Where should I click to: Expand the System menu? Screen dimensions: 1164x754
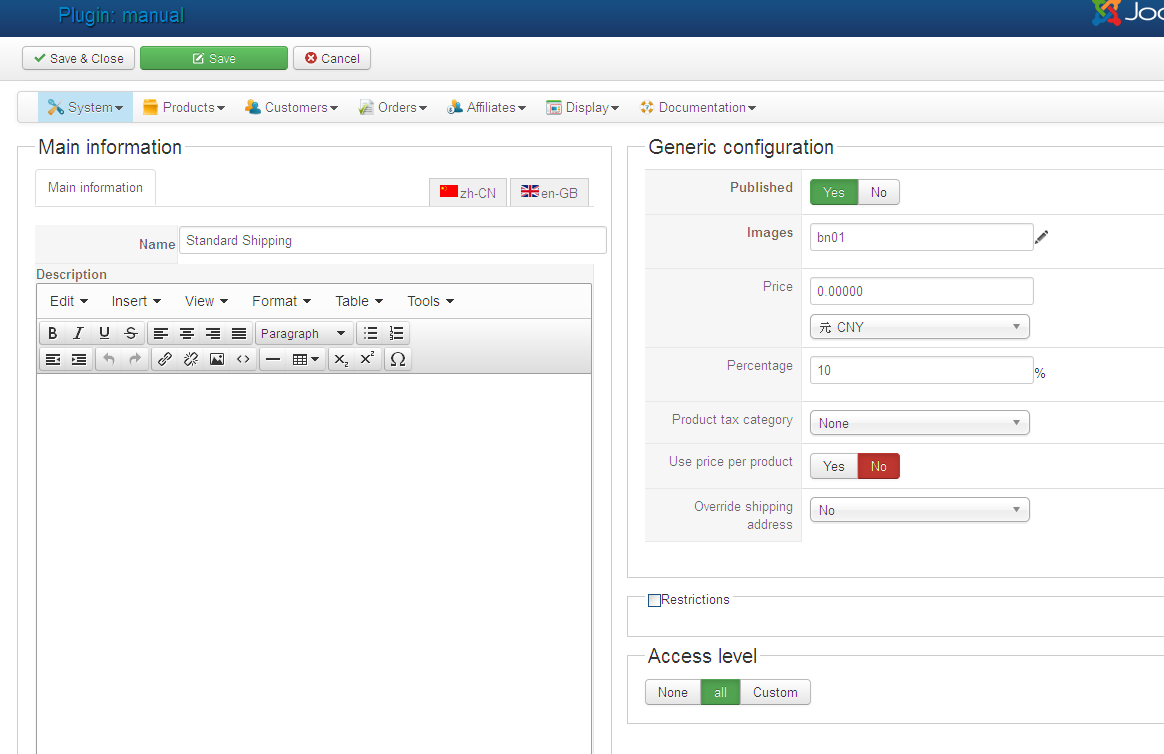point(85,108)
